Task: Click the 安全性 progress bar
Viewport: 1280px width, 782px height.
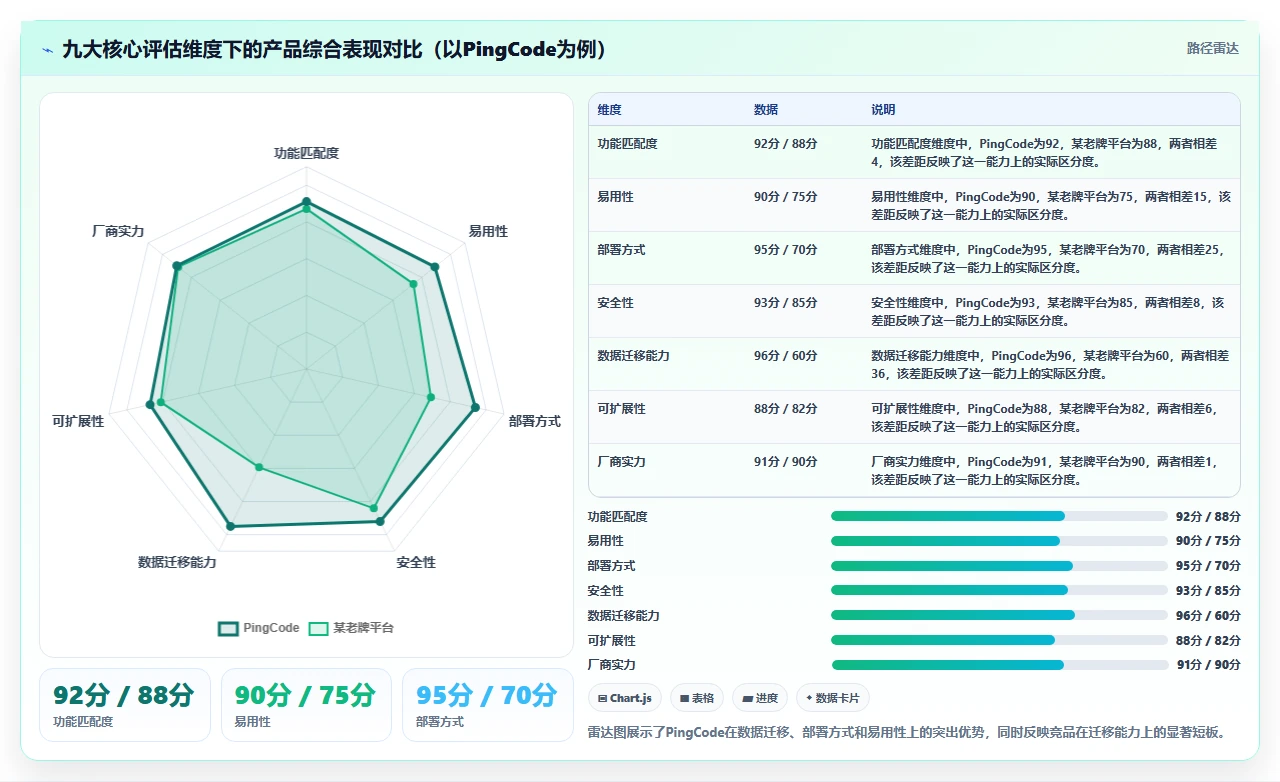Action: 999,590
